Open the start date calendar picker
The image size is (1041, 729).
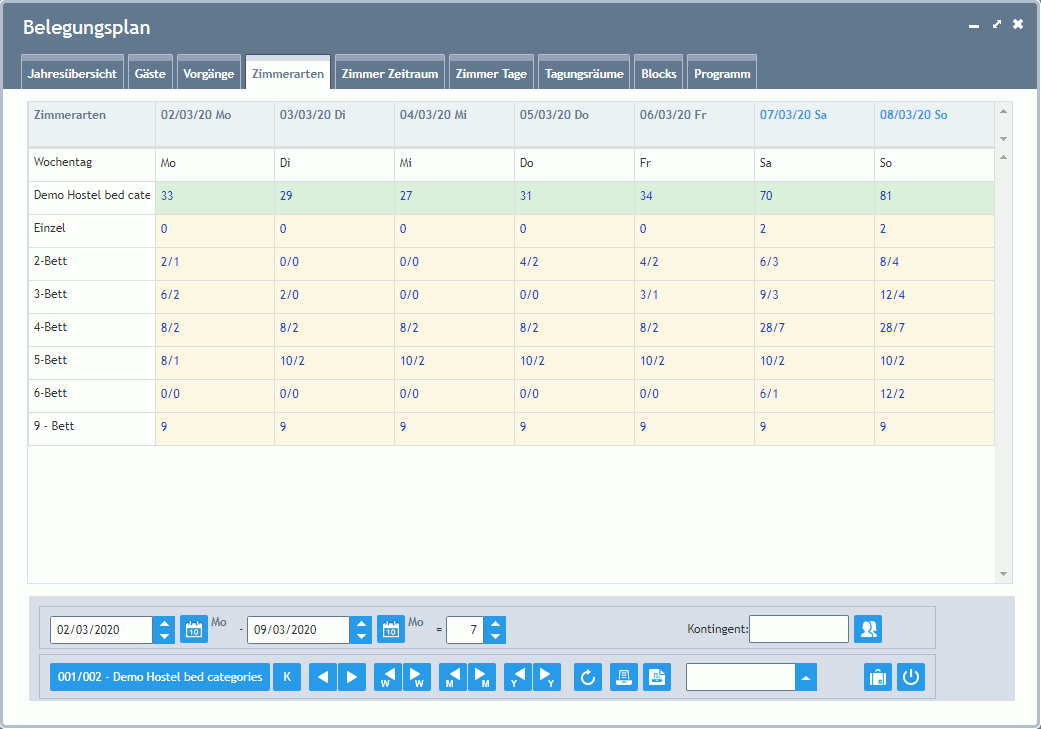click(194, 629)
